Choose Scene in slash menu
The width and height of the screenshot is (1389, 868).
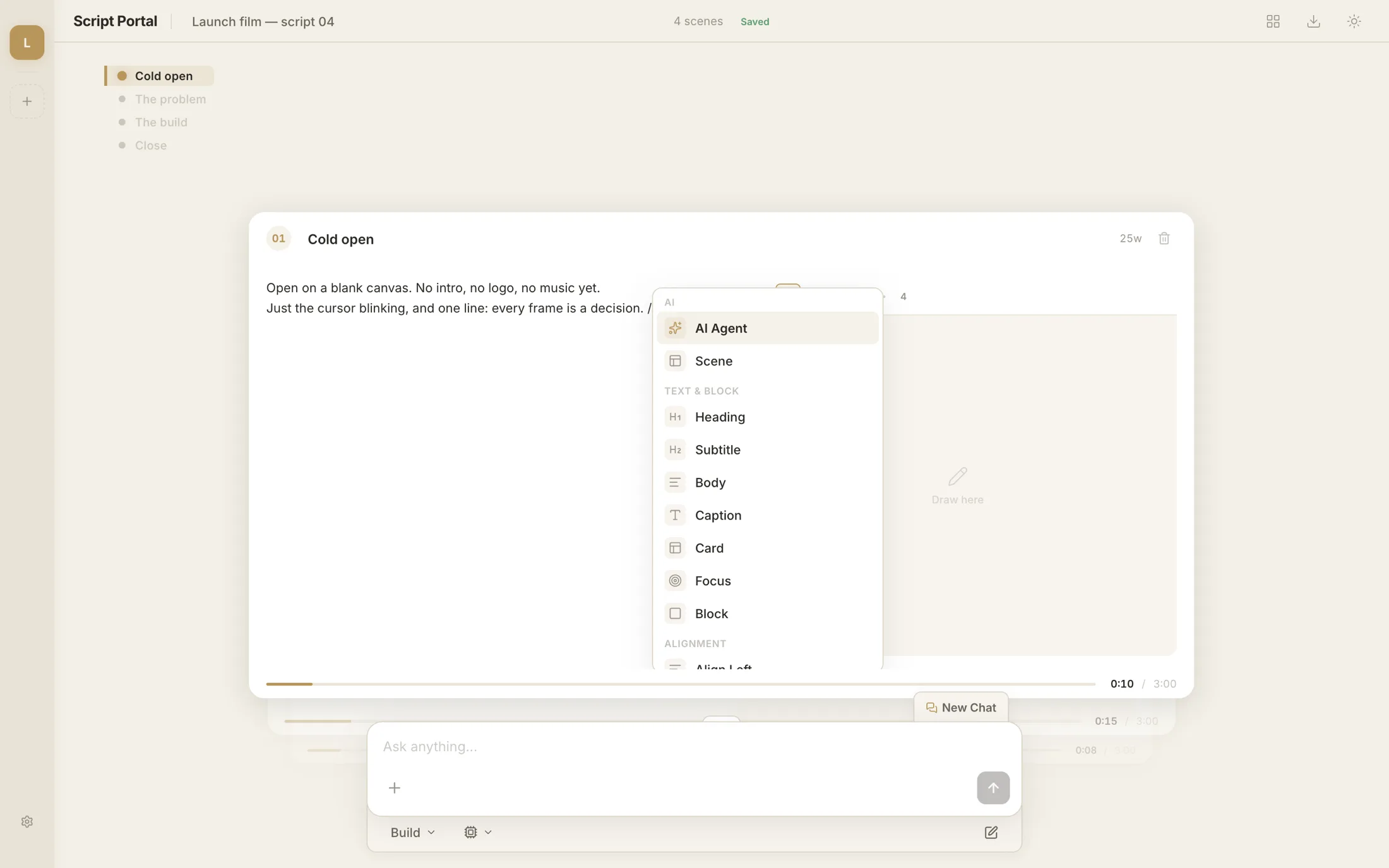point(767,360)
